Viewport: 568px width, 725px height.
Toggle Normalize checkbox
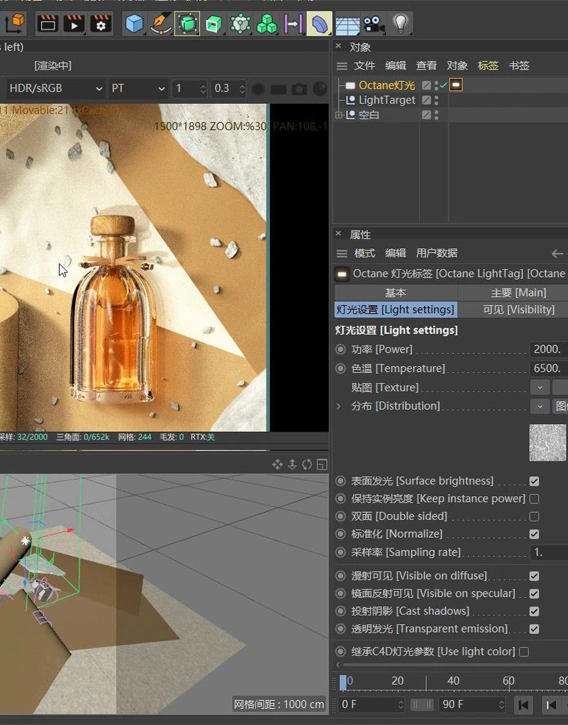(x=534, y=534)
